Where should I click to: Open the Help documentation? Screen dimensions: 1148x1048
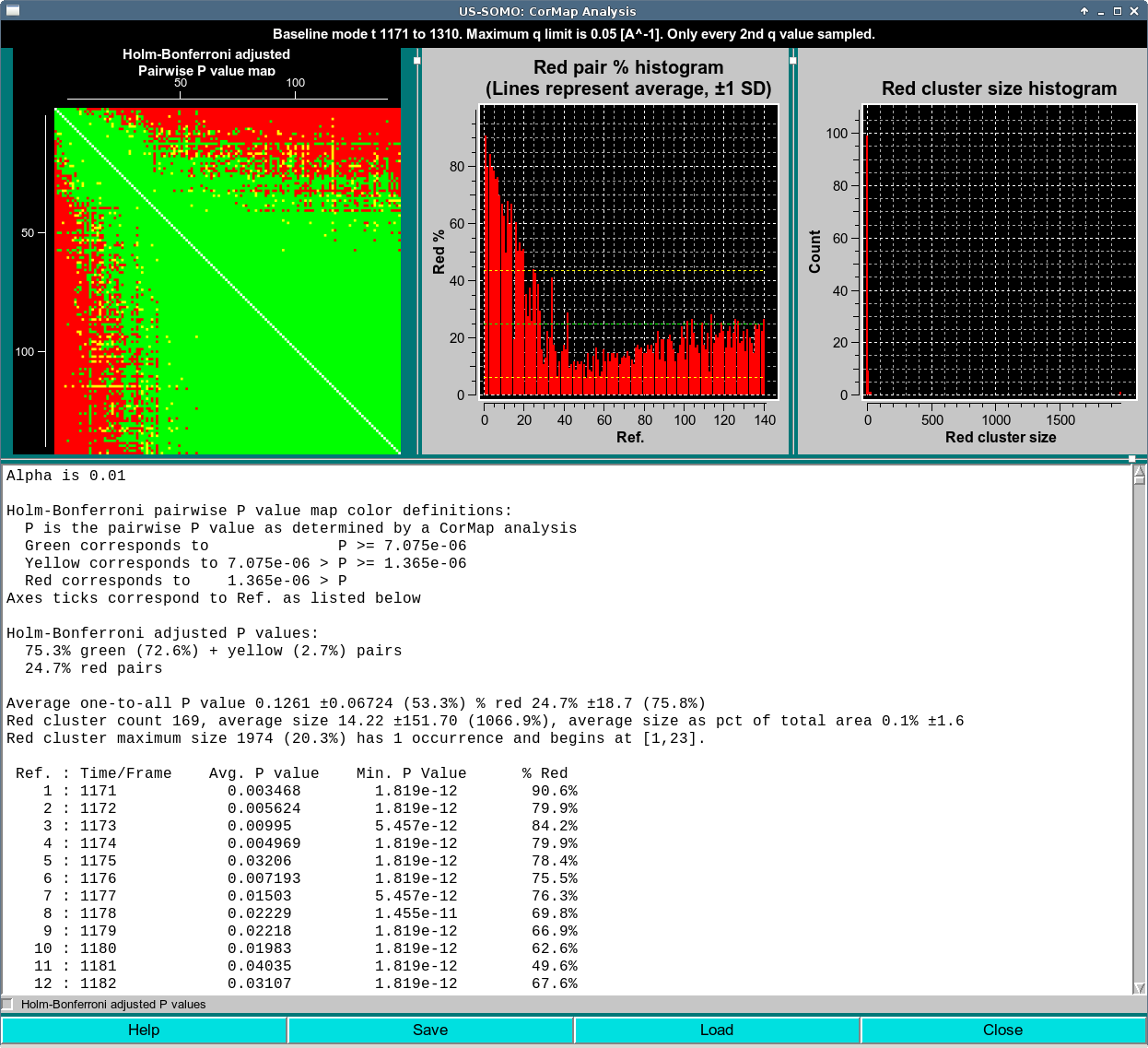click(144, 1030)
